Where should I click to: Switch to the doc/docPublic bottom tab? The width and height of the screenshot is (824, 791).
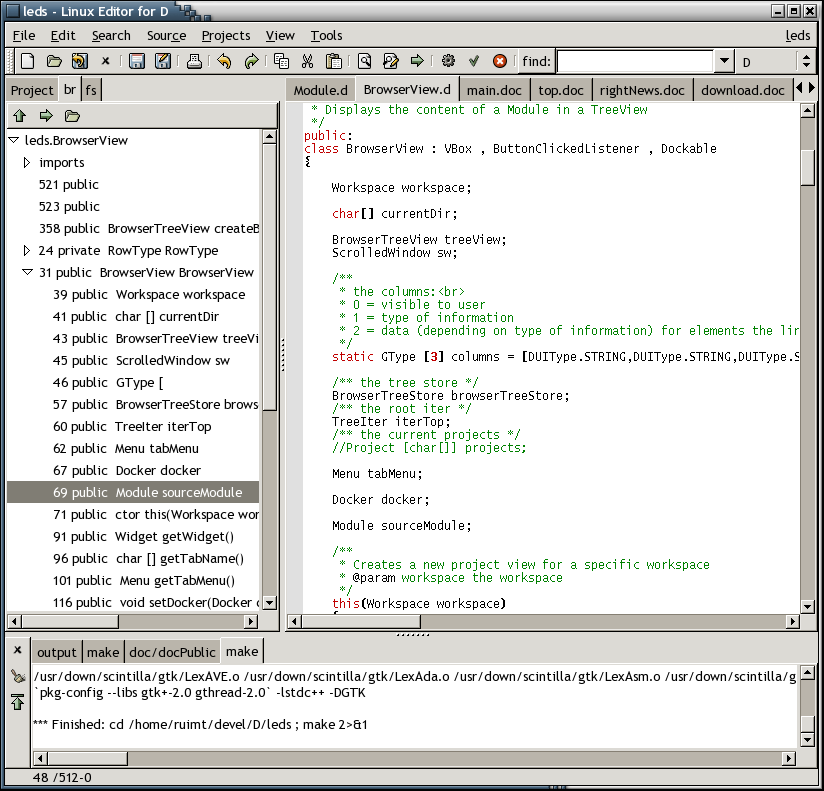[x=172, y=652]
